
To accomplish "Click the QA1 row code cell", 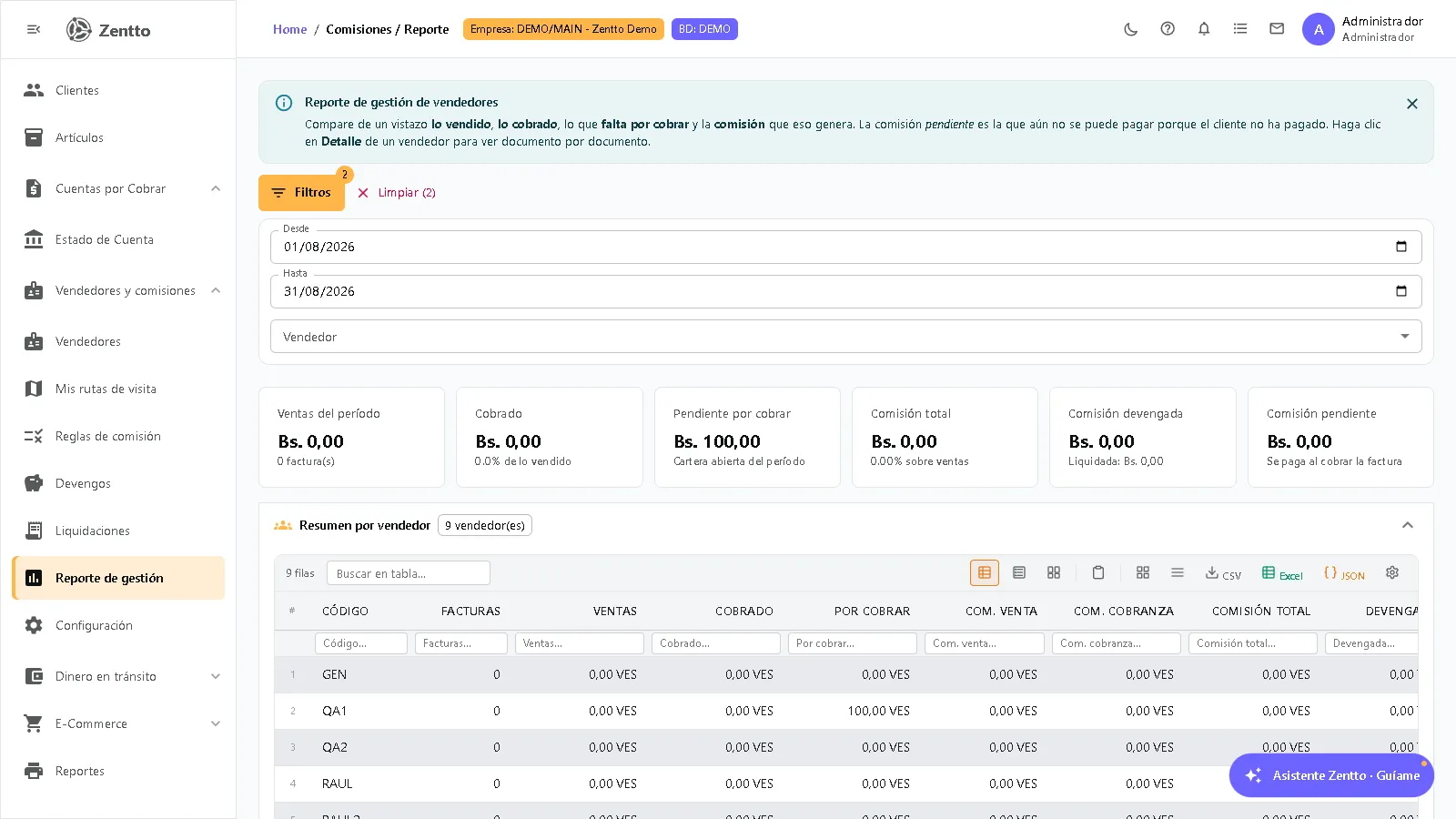I will (334, 711).
